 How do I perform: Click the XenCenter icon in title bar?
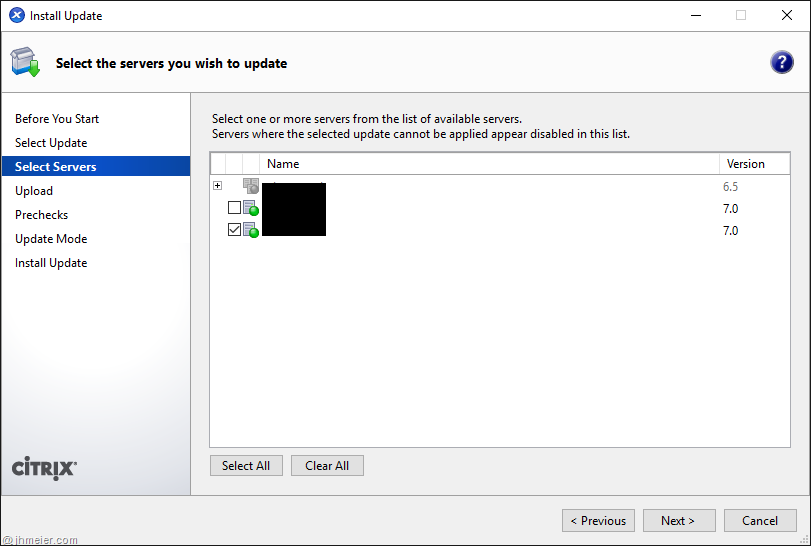click(x=16, y=15)
